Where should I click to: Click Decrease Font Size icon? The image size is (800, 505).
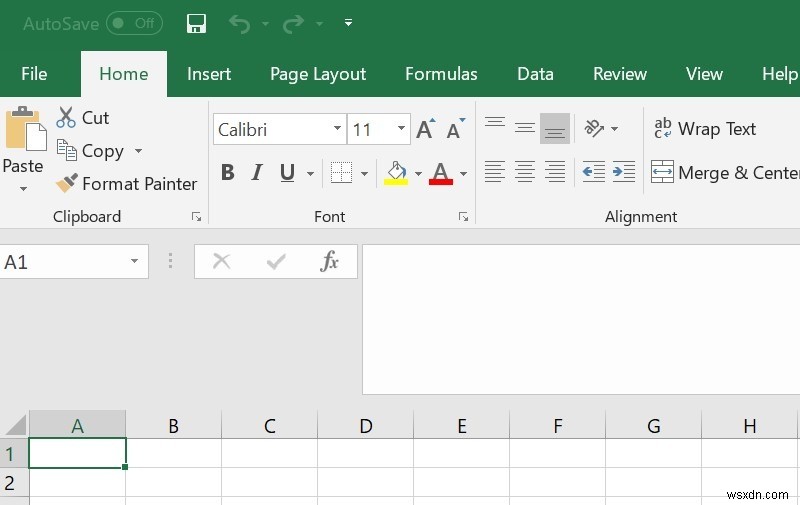point(456,129)
